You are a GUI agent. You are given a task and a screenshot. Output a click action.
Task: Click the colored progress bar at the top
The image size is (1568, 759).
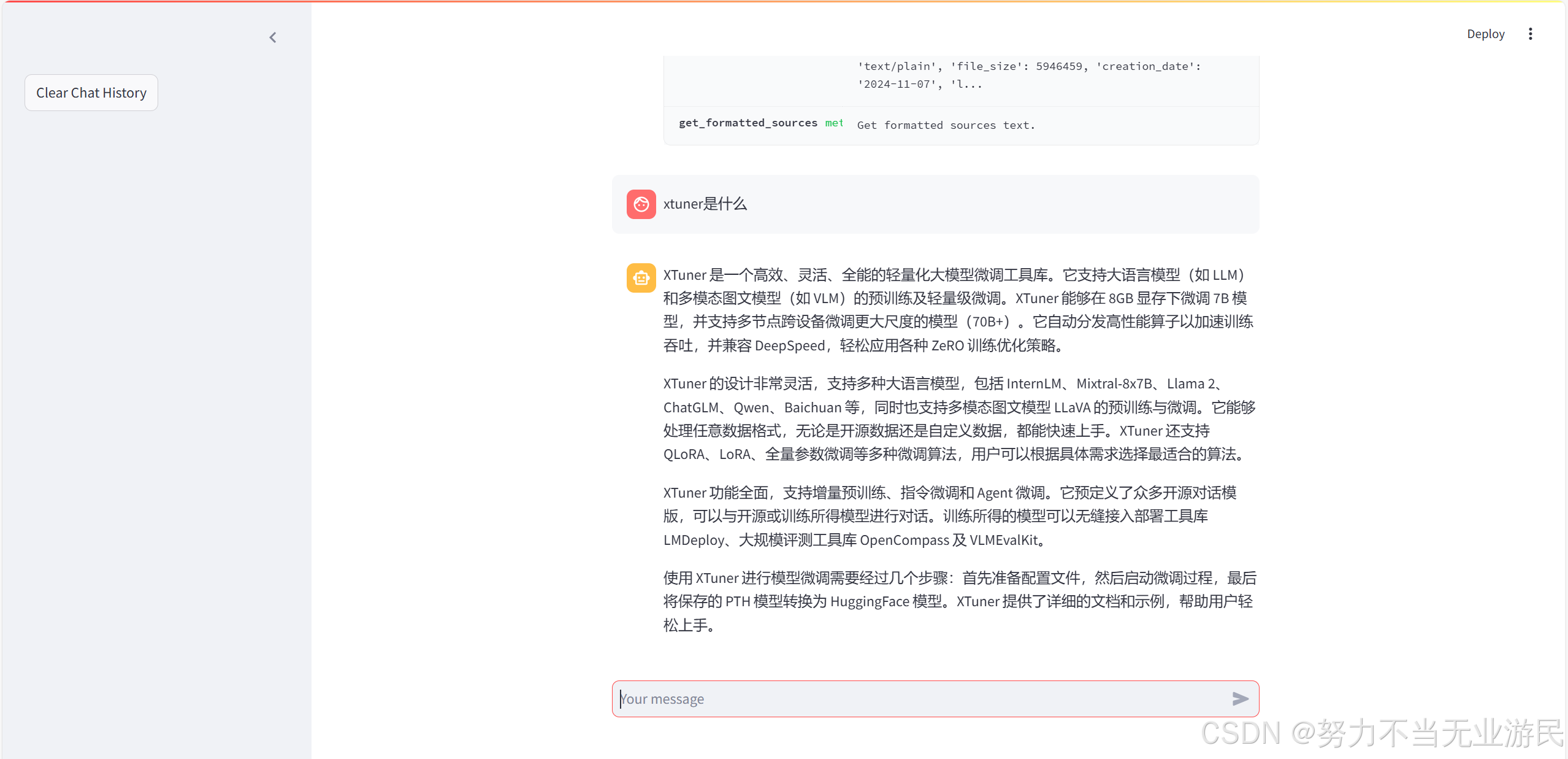(x=784, y=1)
